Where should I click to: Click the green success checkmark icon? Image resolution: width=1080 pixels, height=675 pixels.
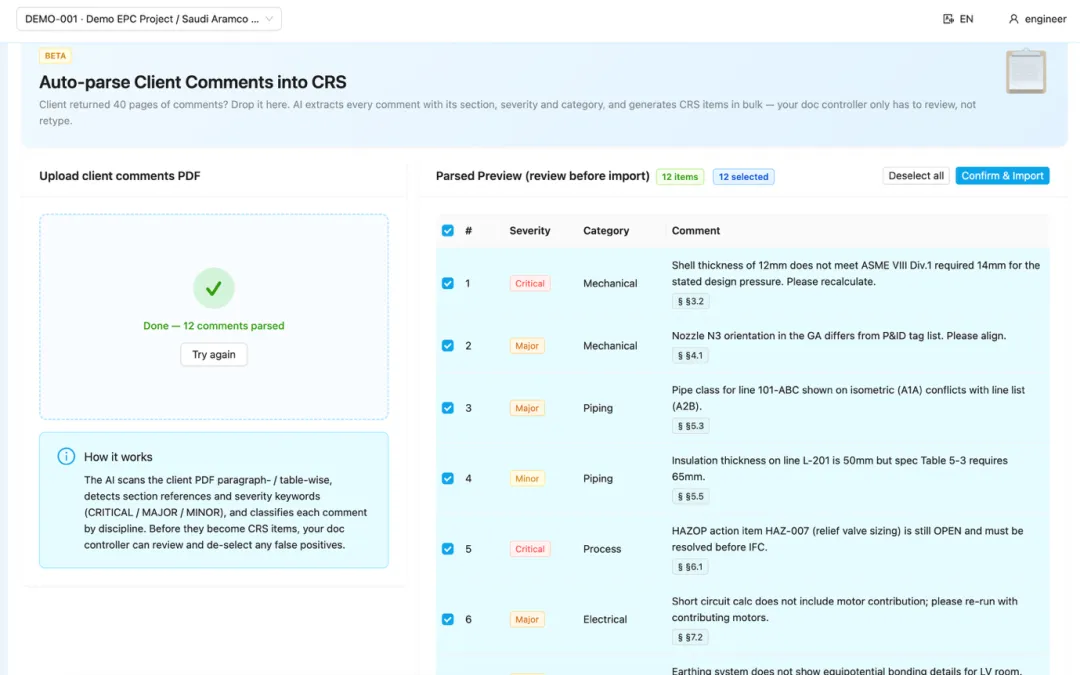pyautogui.click(x=214, y=288)
